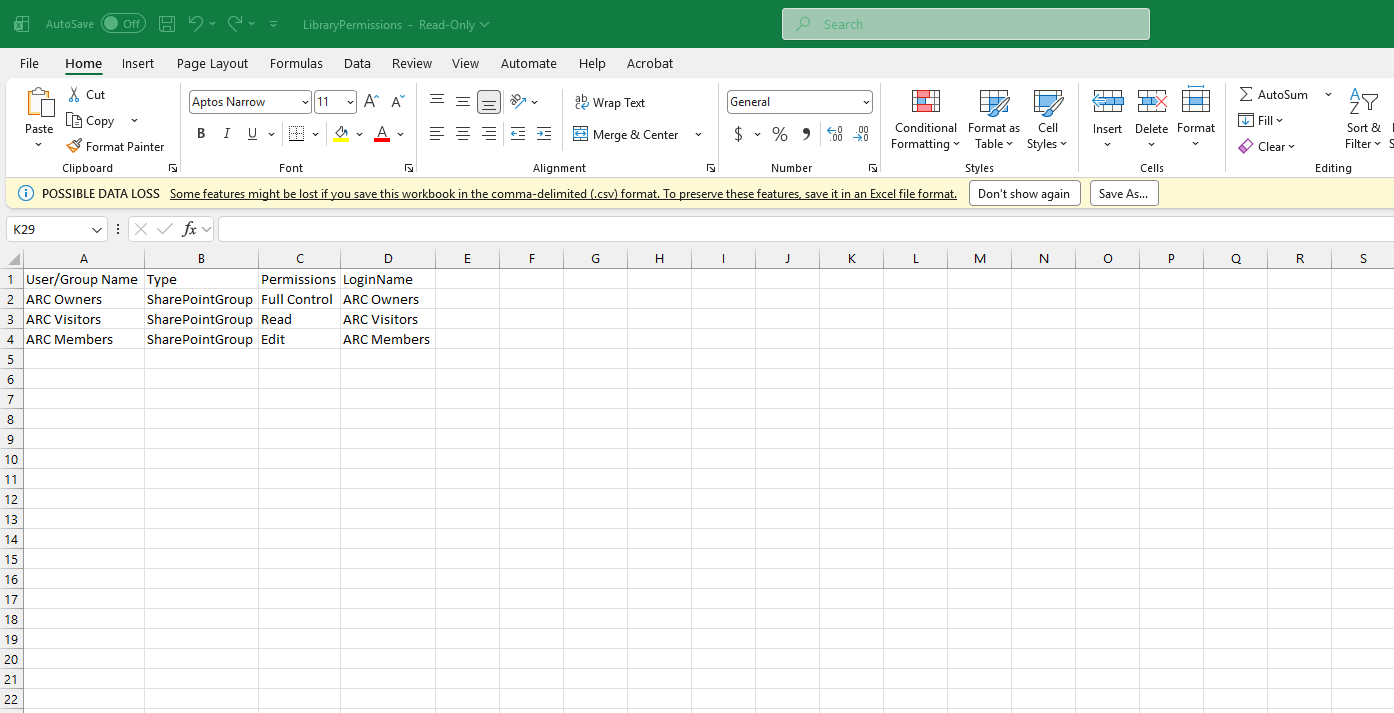Image resolution: width=1394 pixels, height=713 pixels.
Task: Switch to the Formulas tab
Action: [296, 63]
